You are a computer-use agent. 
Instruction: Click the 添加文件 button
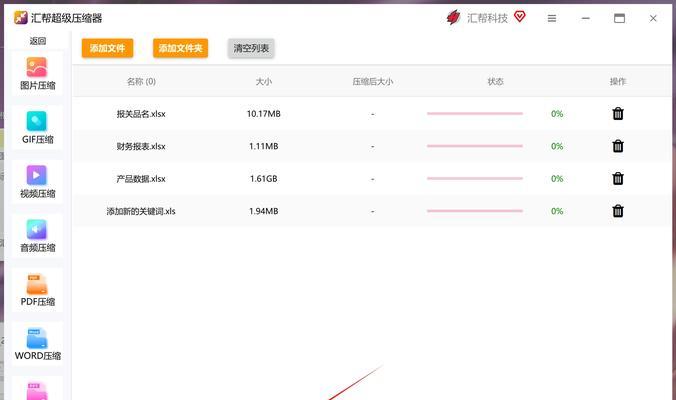107,48
